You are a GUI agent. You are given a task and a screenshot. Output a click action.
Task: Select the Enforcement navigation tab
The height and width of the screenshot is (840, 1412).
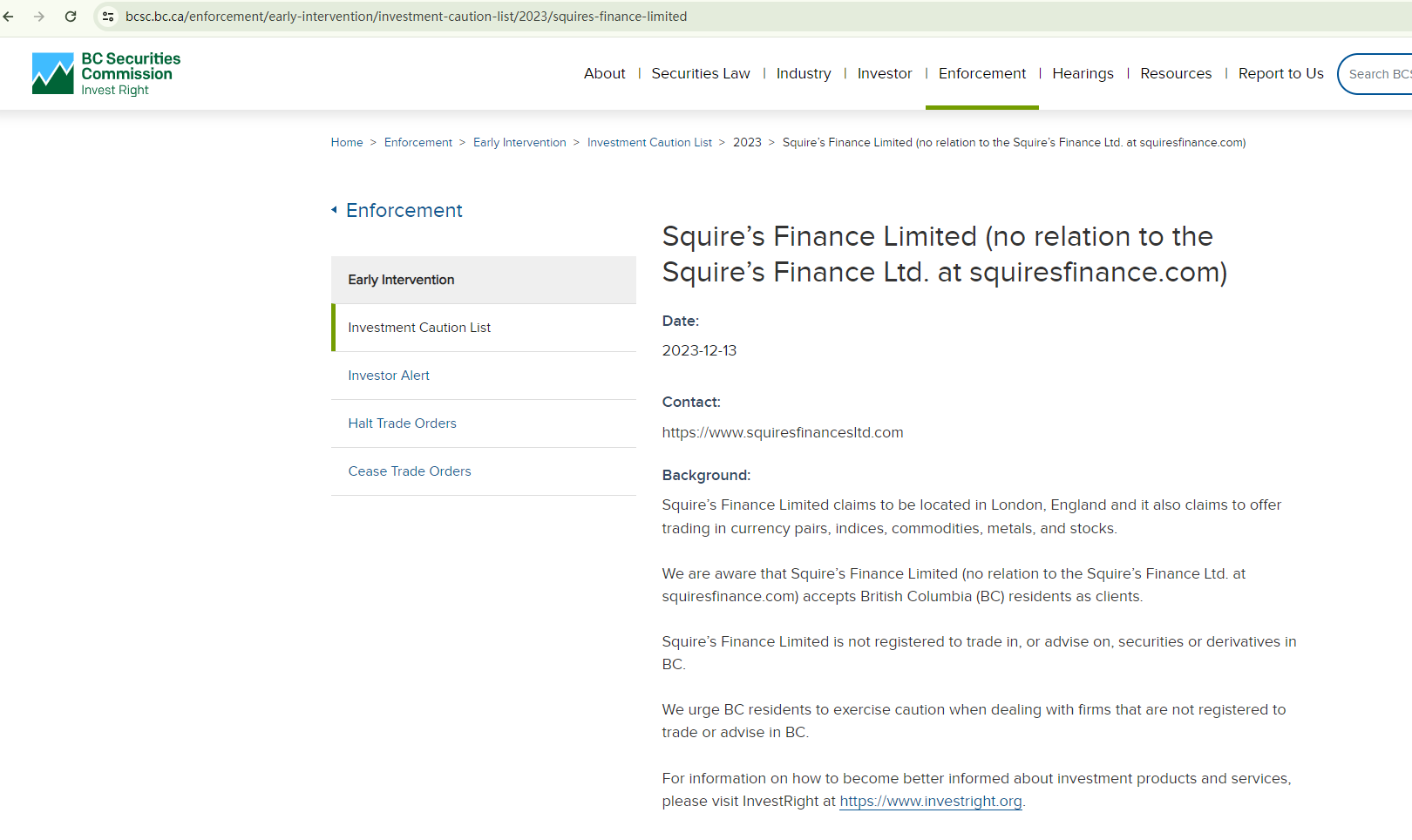[x=981, y=74]
